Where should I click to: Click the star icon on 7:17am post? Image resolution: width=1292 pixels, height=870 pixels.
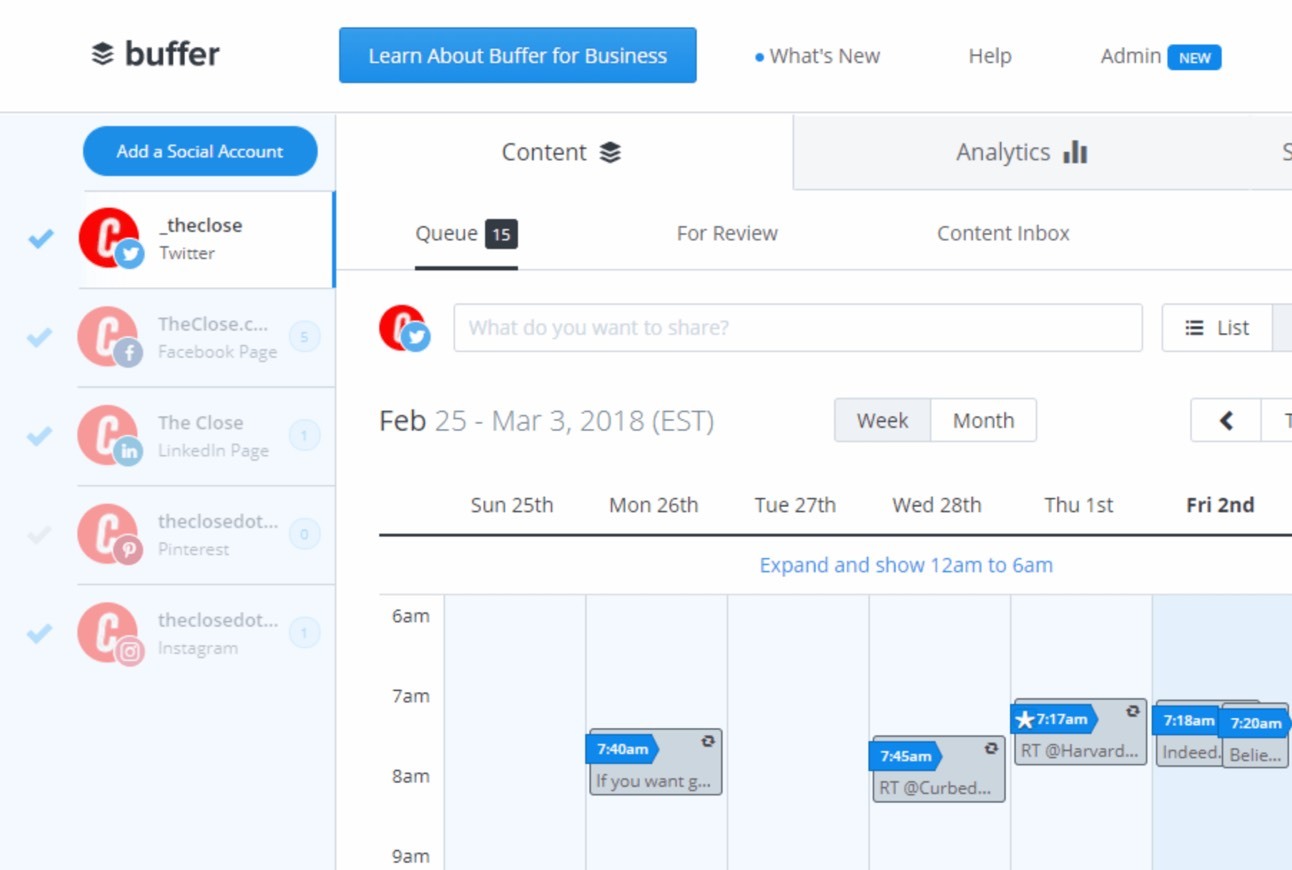click(x=1024, y=719)
